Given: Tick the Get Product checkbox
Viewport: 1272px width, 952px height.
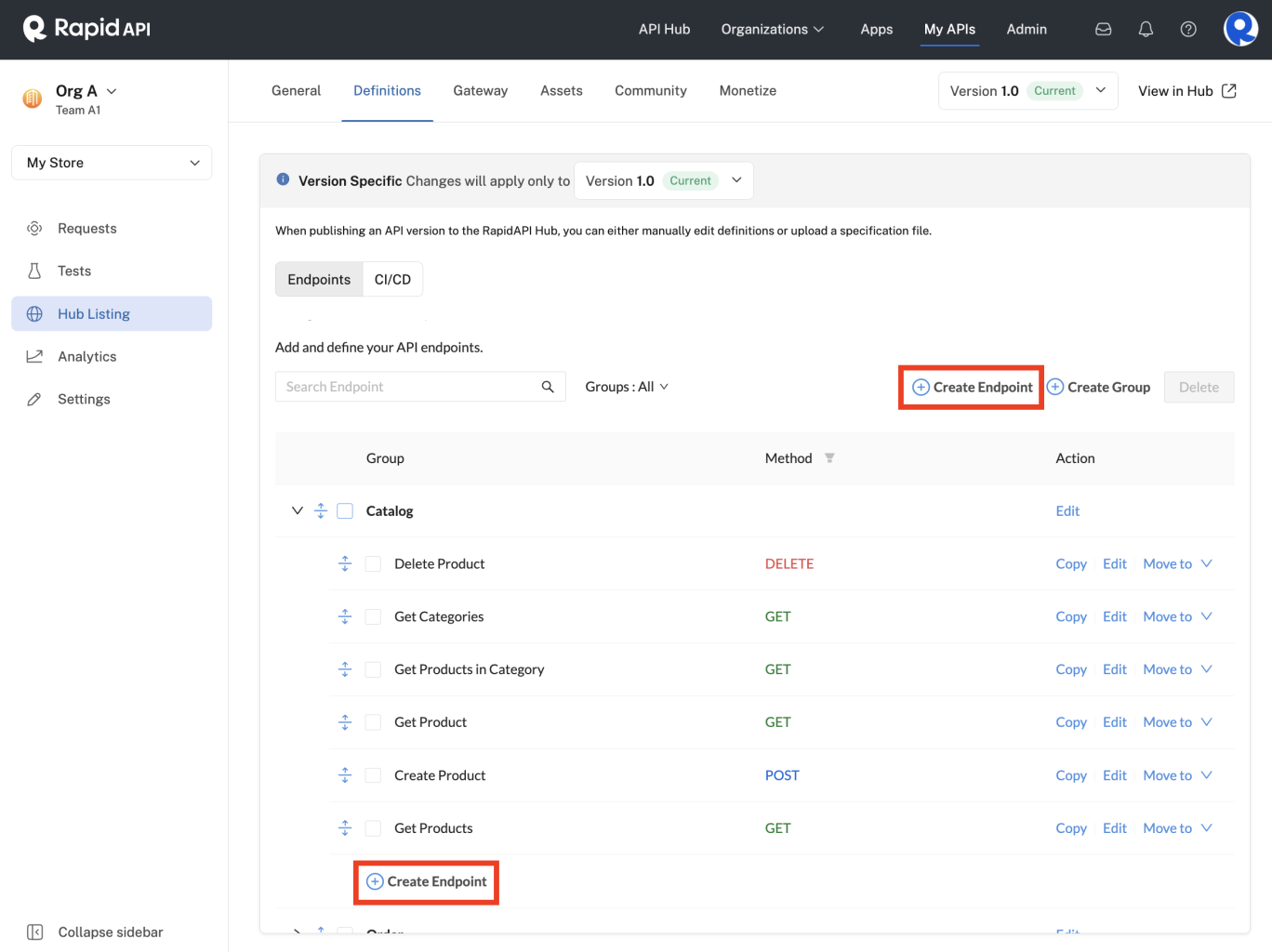Looking at the screenshot, I should (373, 722).
